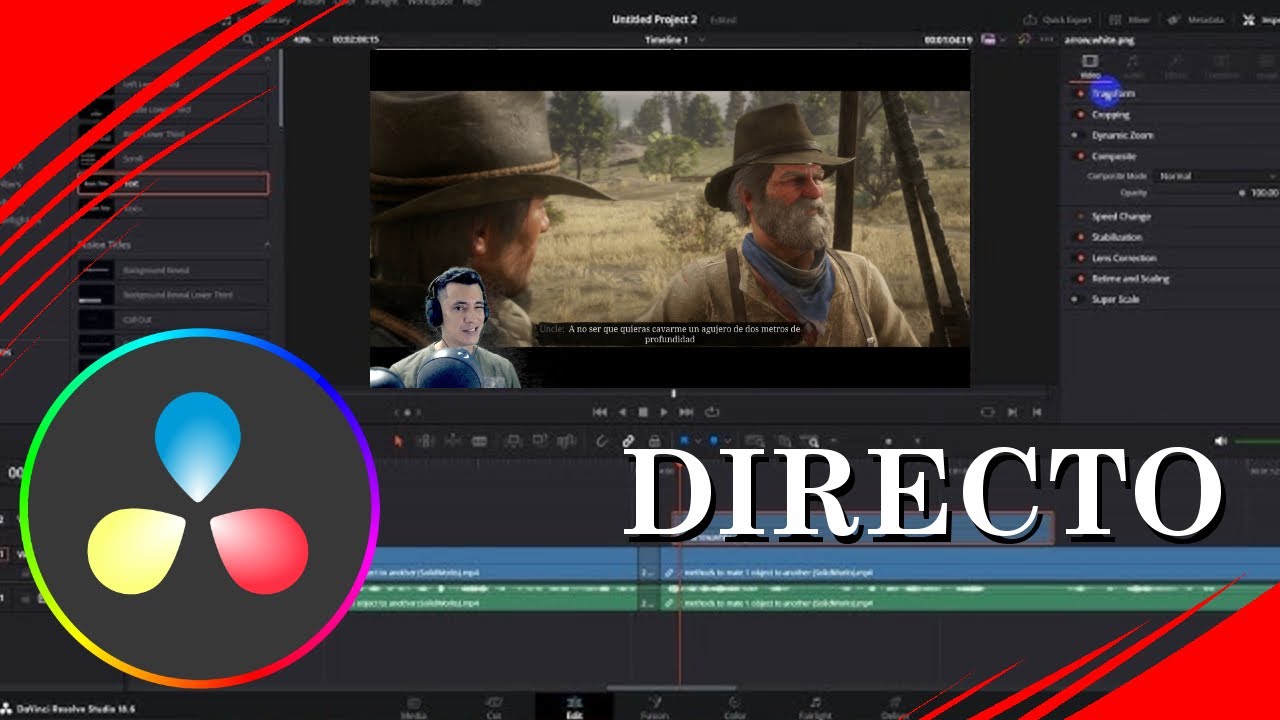Toggle Linked Selection chain icon
Viewport: 1280px width, 720px height.
pos(628,441)
